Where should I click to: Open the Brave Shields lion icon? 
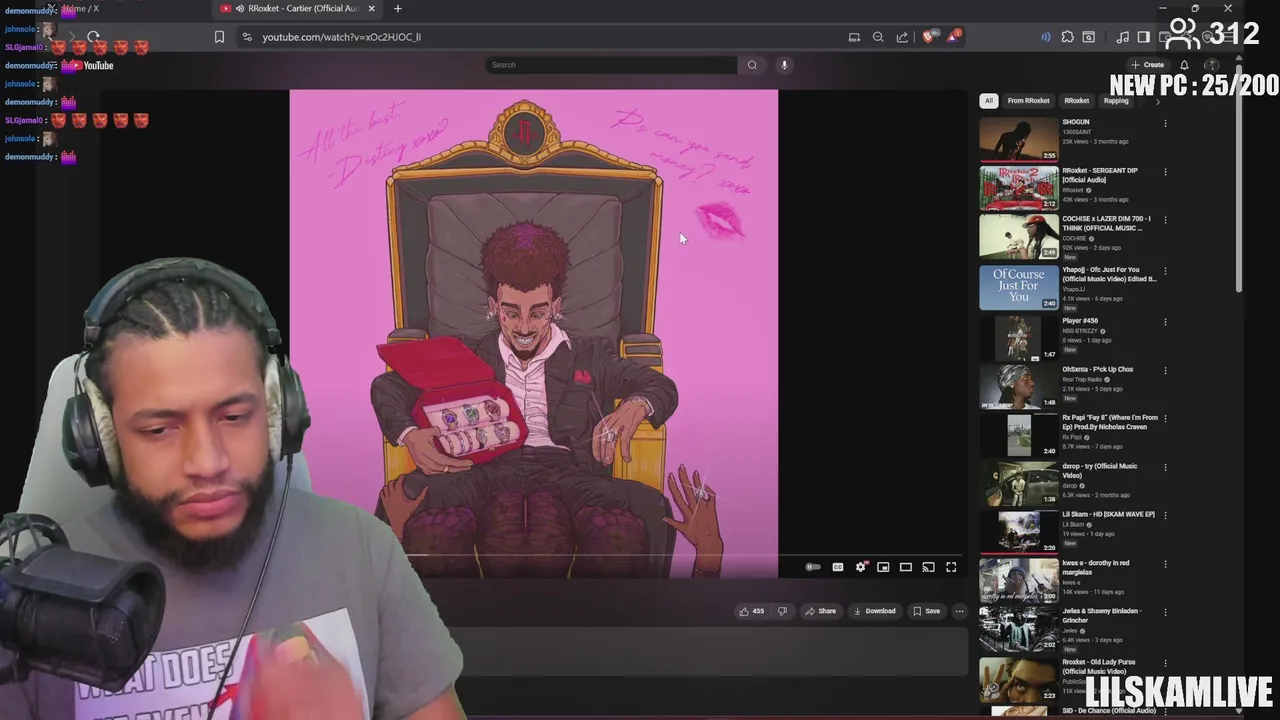coord(929,37)
